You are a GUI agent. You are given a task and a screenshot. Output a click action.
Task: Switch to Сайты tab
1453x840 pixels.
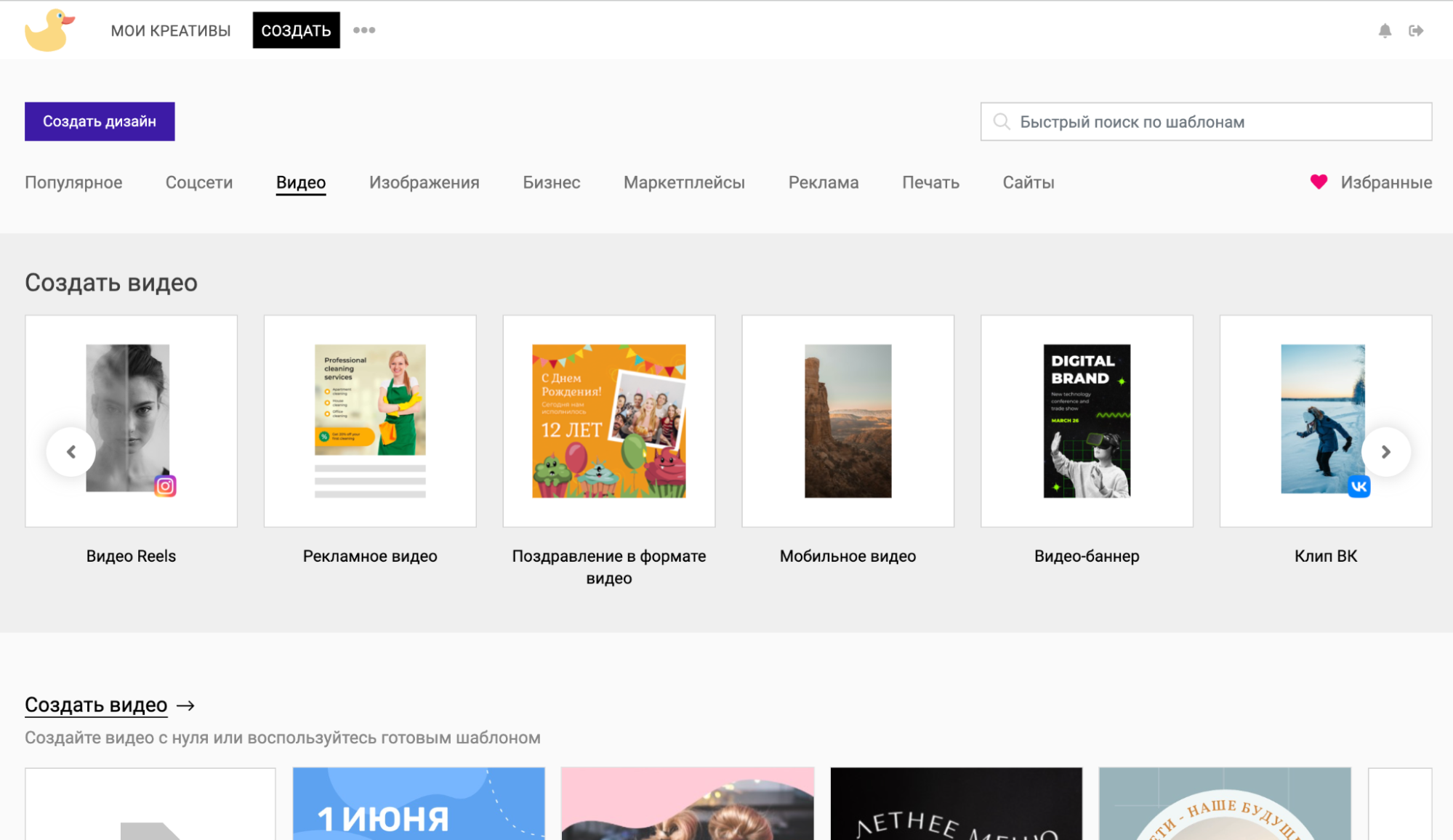pos(1029,182)
